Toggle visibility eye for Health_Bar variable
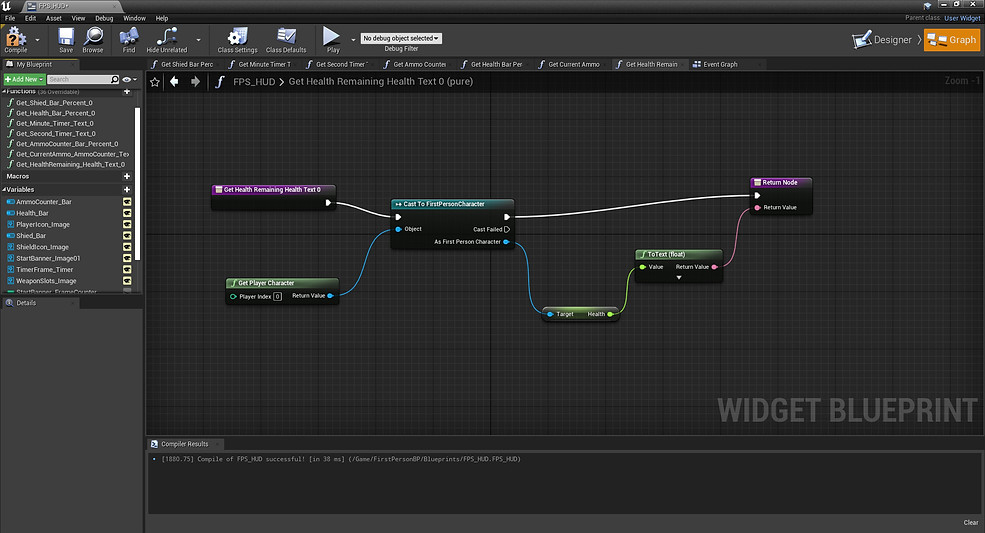Image resolution: width=985 pixels, height=533 pixels. point(127,213)
